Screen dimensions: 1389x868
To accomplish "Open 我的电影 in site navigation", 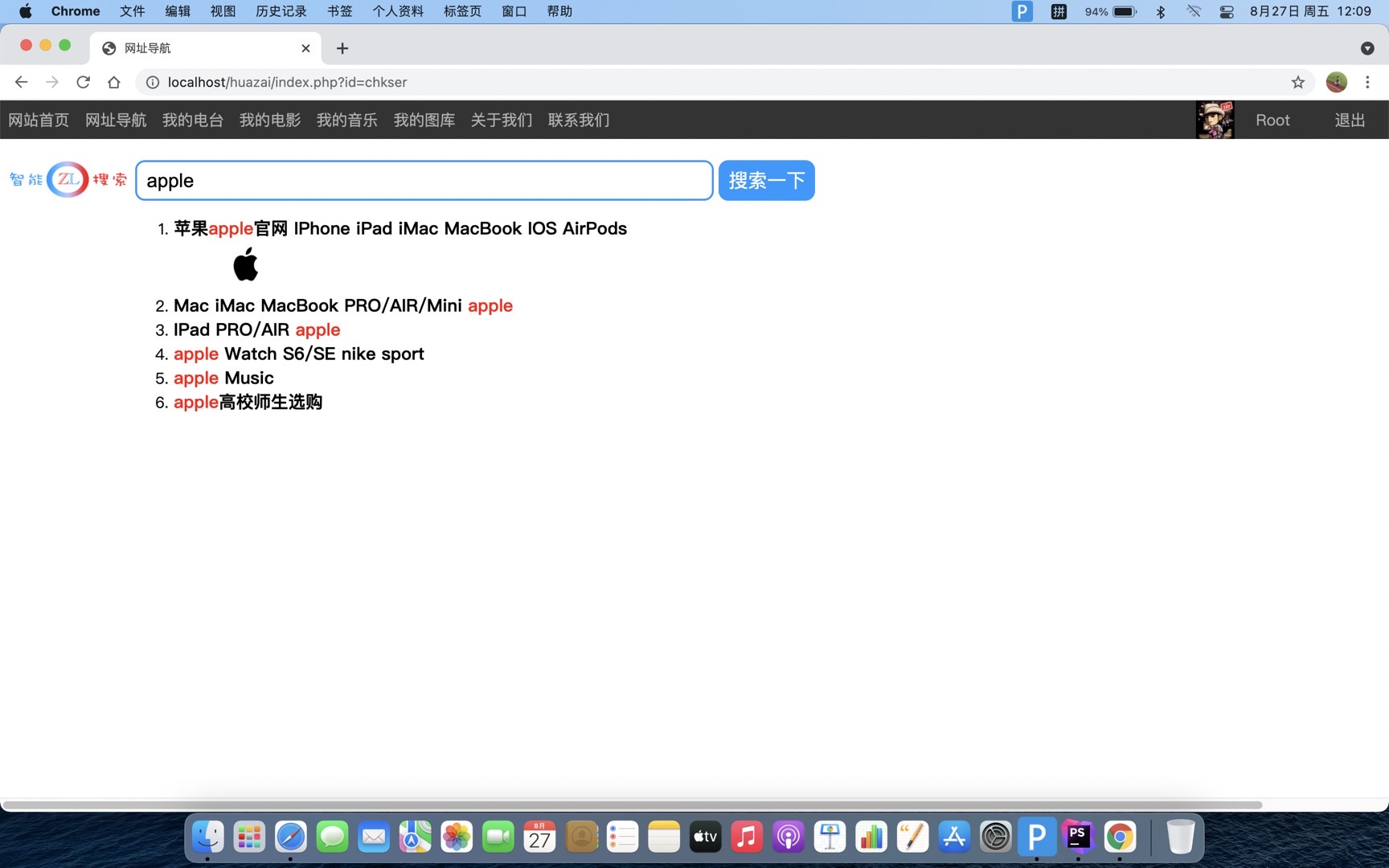I will [x=270, y=120].
